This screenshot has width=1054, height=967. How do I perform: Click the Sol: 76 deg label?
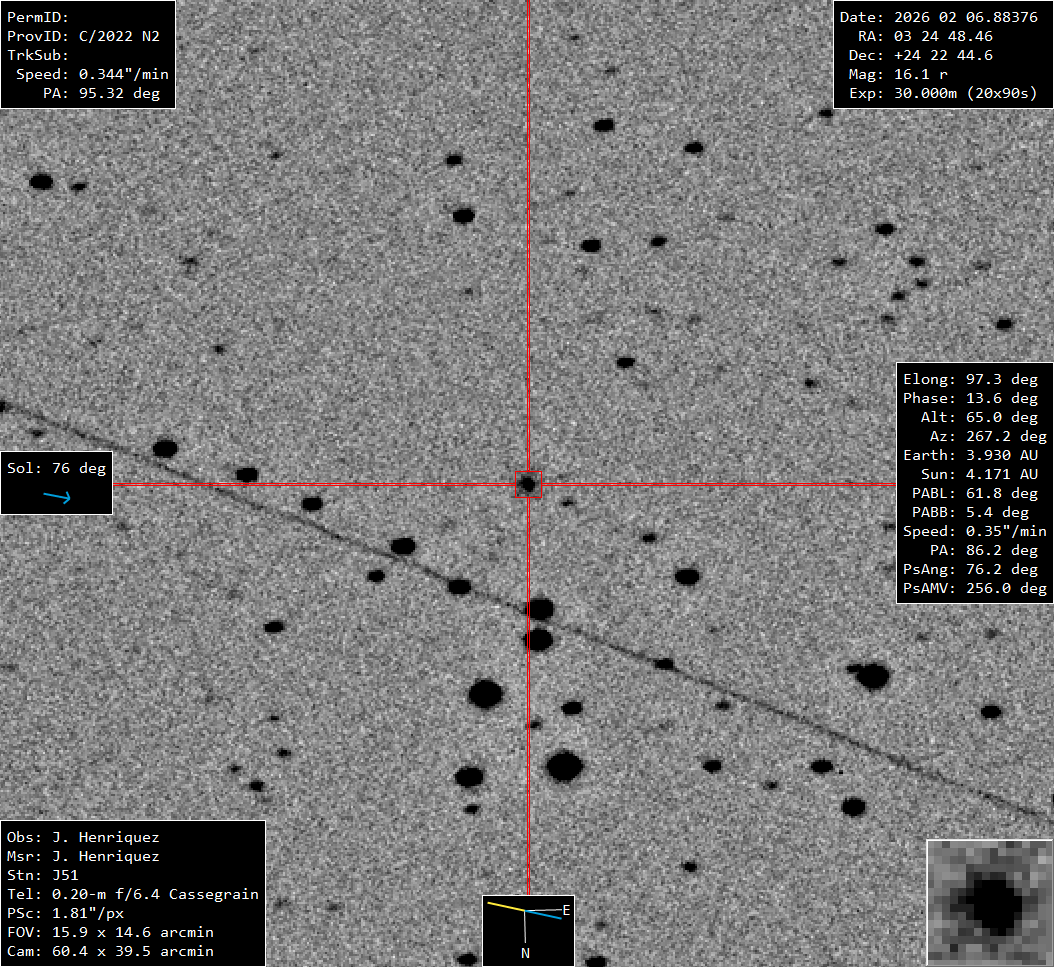pos(56,468)
